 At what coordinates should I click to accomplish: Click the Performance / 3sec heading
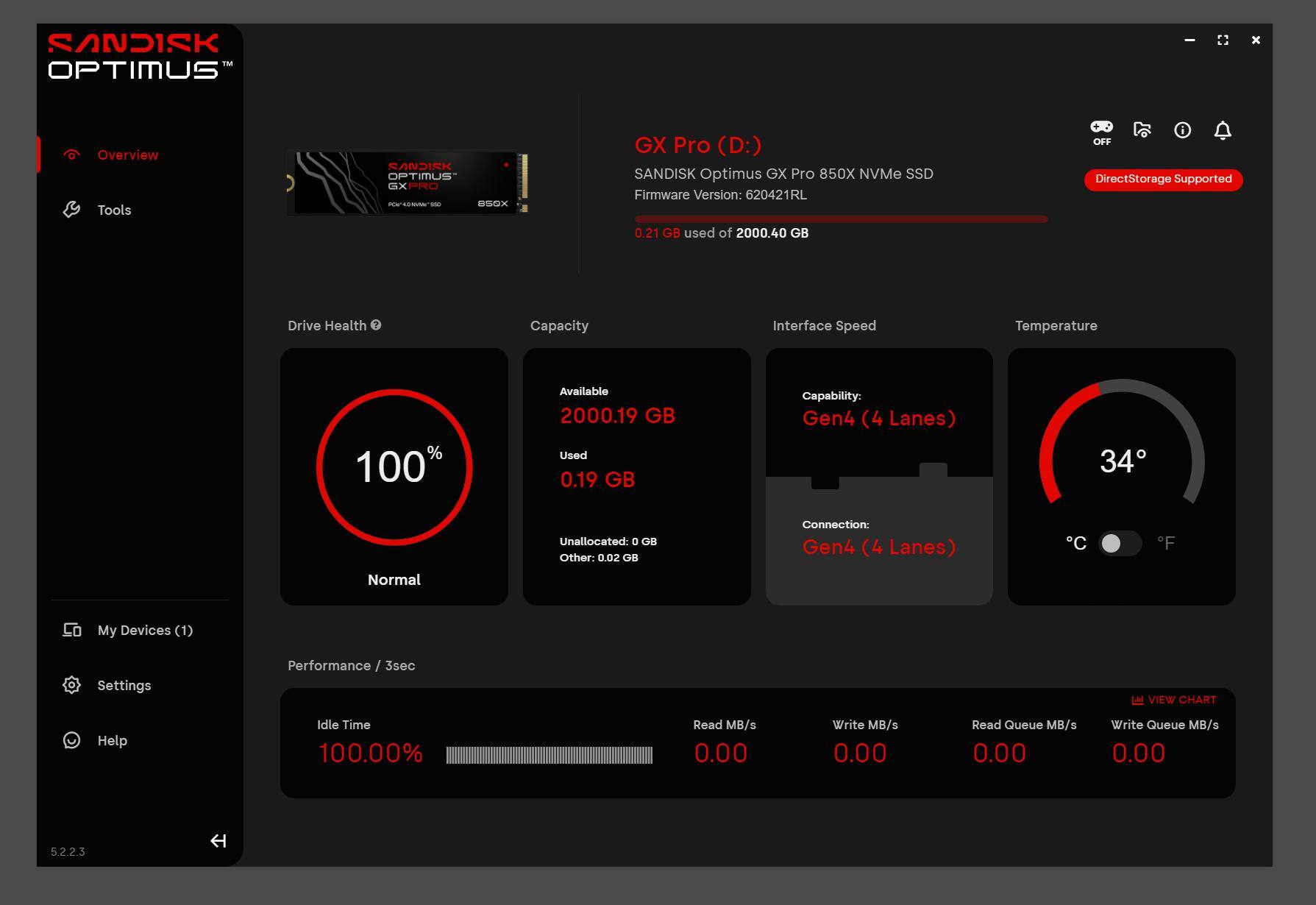pyautogui.click(x=351, y=665)
